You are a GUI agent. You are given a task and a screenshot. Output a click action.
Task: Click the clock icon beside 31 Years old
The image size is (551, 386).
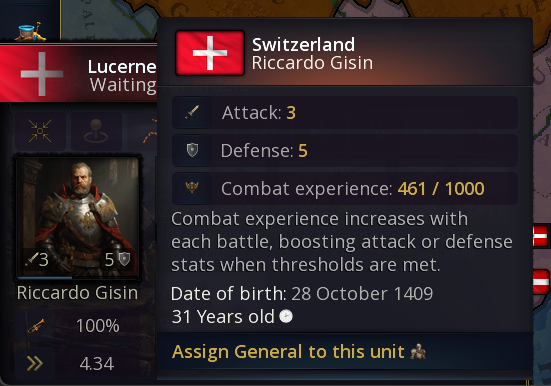286,316
